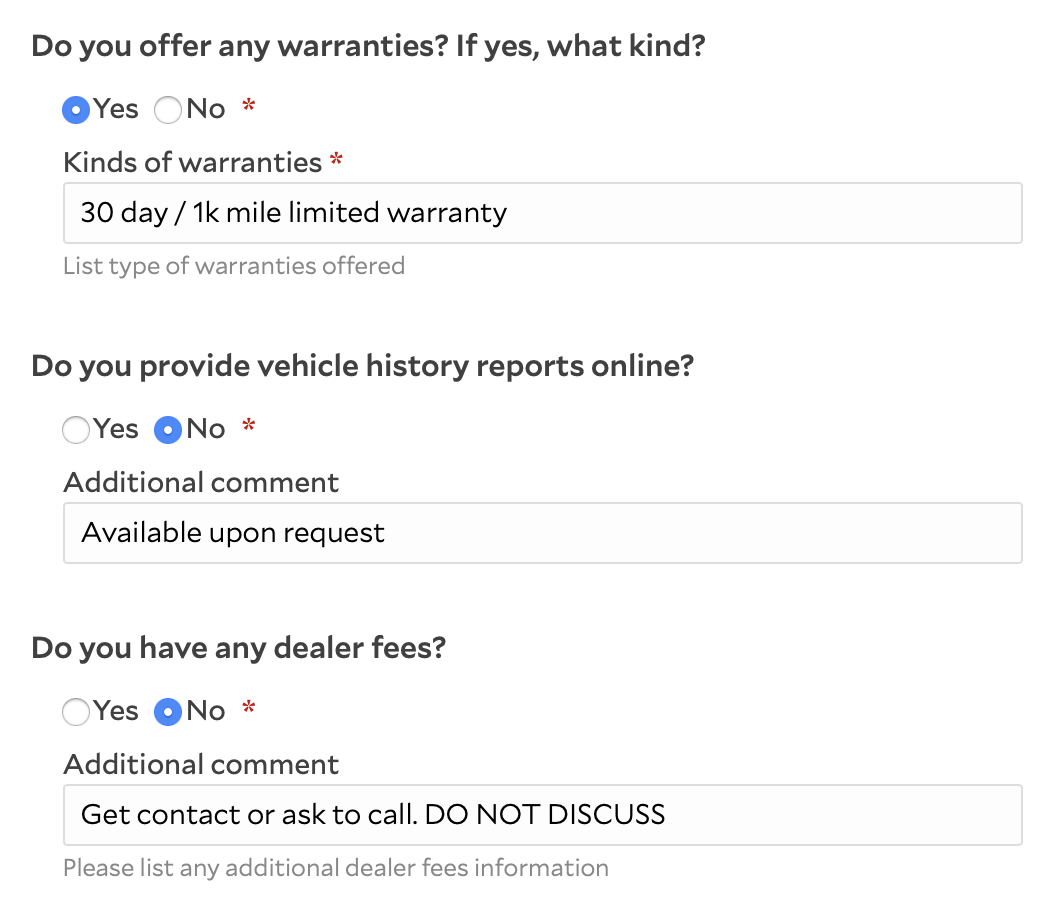Click 'Additional comment' label under vehicle history question
The image size is (1060, 902).
201,483
